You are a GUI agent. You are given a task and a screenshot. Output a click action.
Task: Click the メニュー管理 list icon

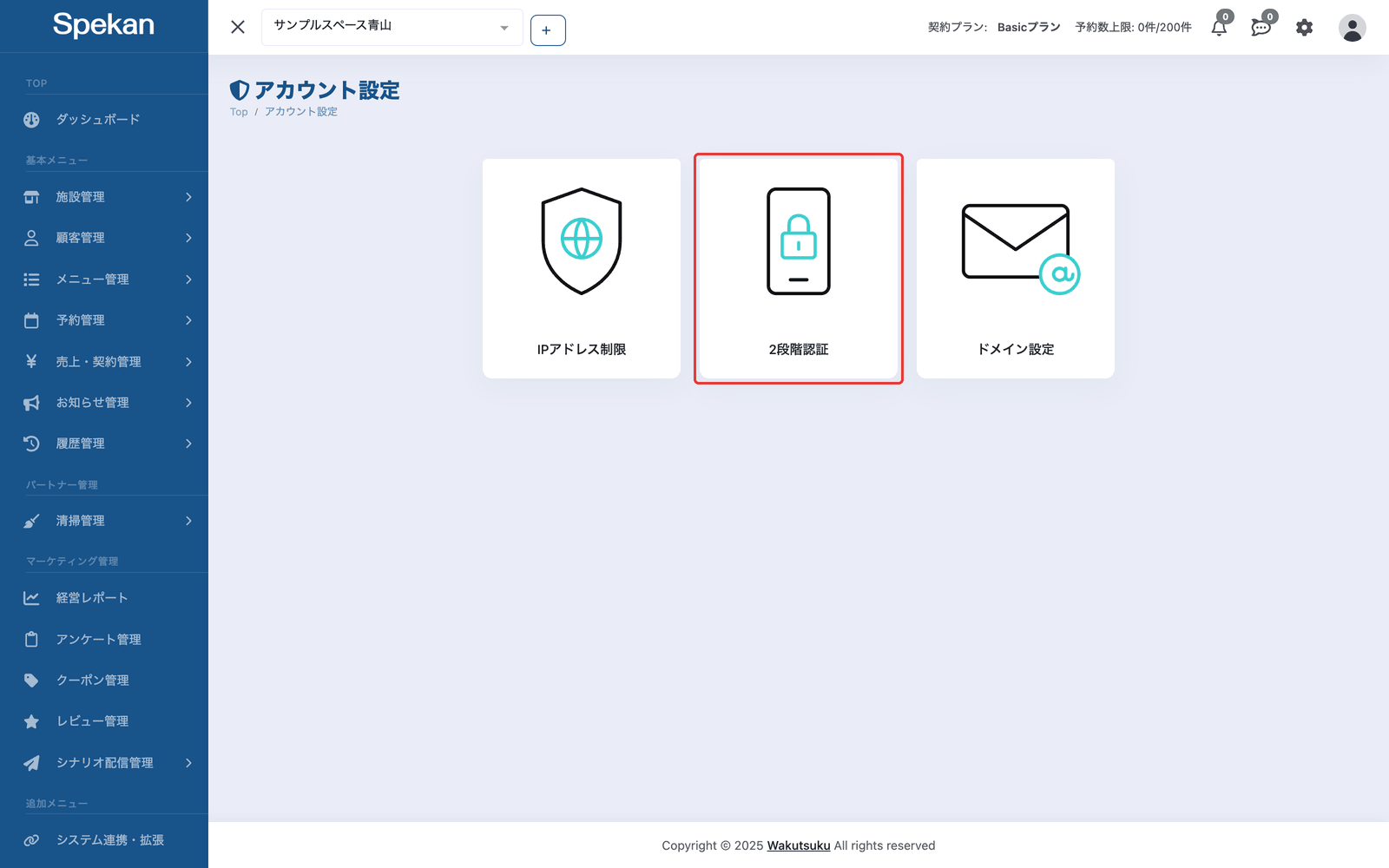31,279
